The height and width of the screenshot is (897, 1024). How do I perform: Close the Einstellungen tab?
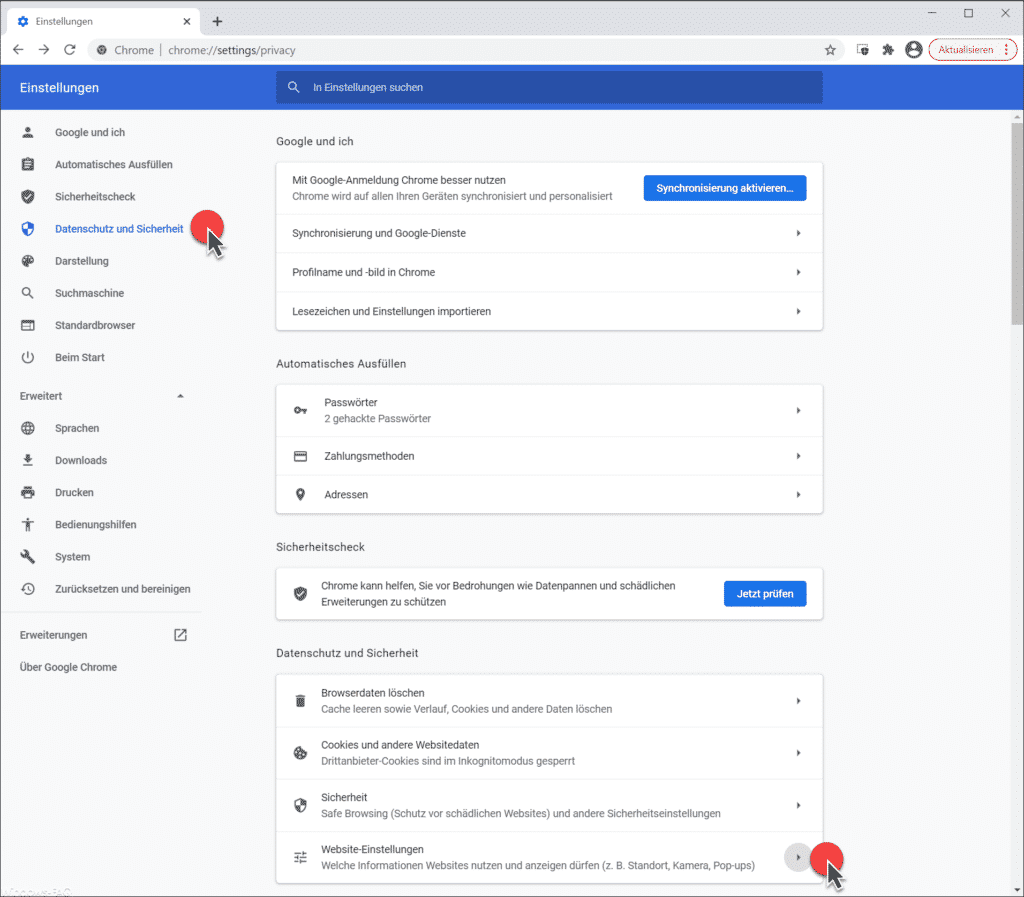coord(187,22)
